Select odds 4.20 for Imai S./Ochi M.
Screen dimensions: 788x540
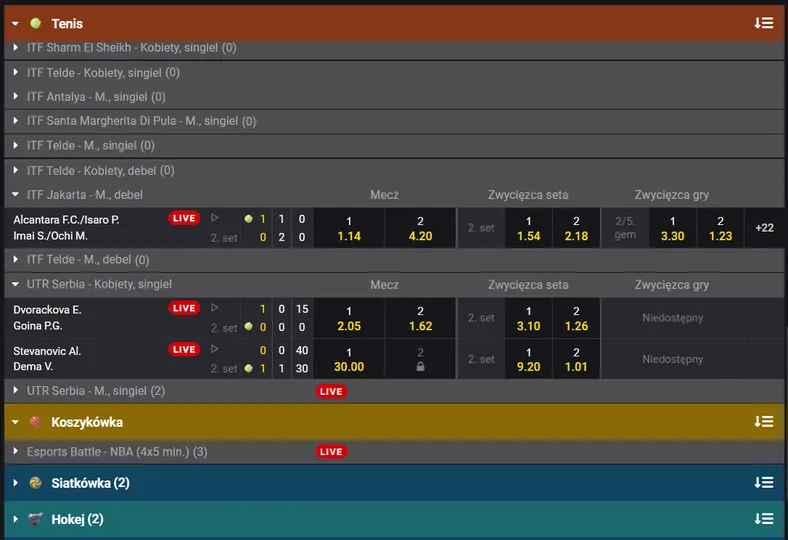[x=420, y=228]
